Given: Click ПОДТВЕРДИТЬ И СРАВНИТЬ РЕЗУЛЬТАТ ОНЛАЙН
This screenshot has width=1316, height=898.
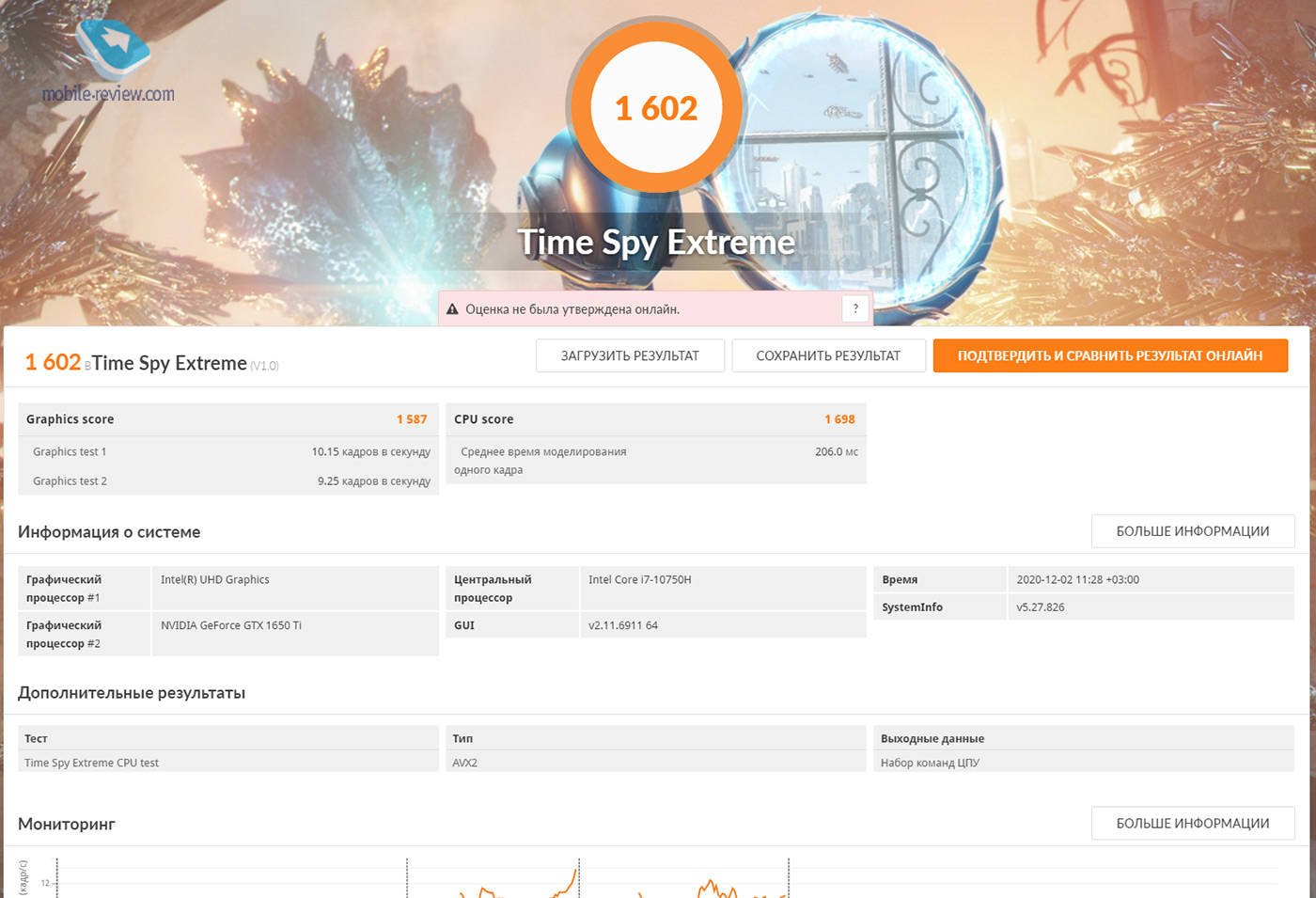Looking at the screenshot, I should pyautogui.click(x=1109, y=355).
